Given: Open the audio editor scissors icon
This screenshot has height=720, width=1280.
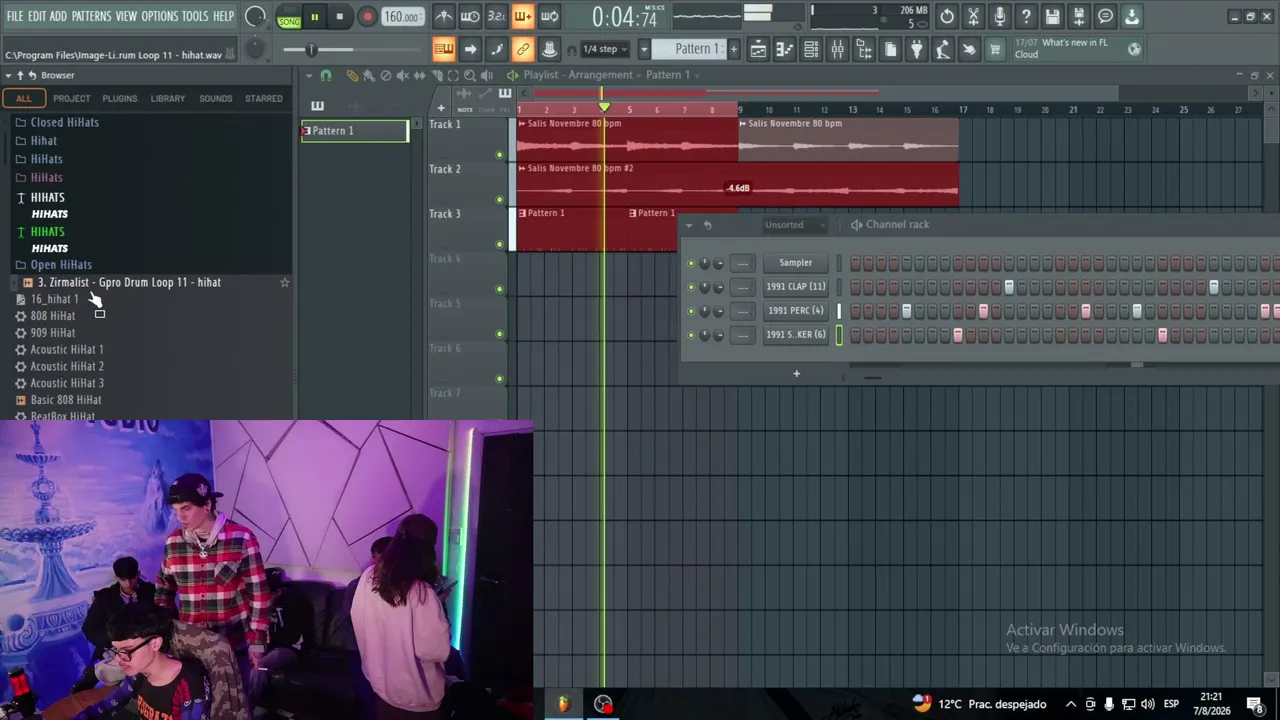Looking at the screenshot, I should (973, 16).
